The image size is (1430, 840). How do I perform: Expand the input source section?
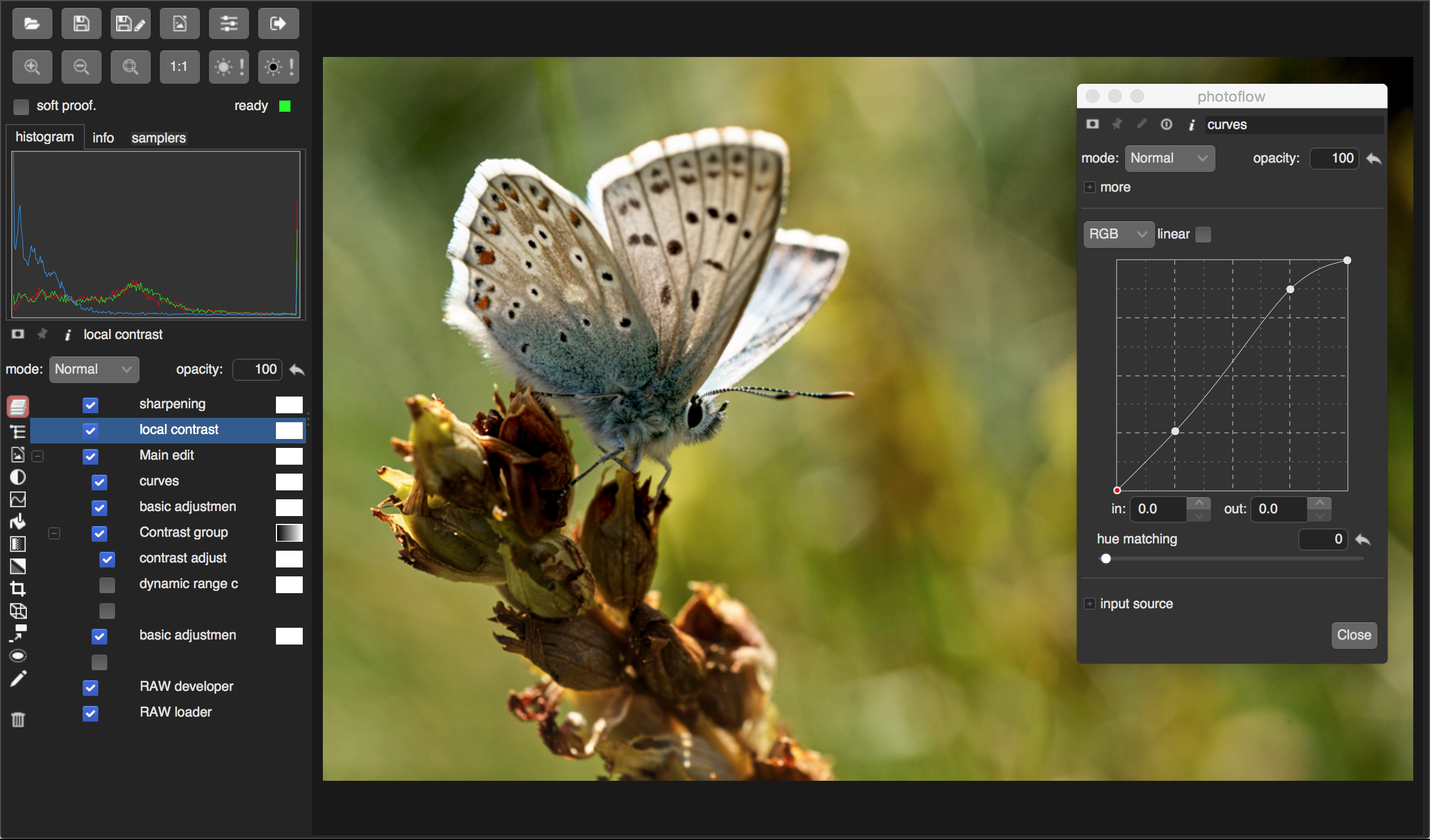(1089, 604)
